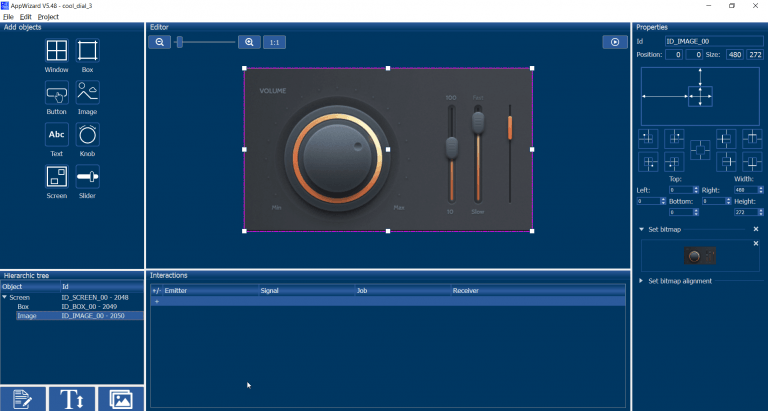
Task: Select the Box row in hierarchic tree
Action: click(80, 307)
